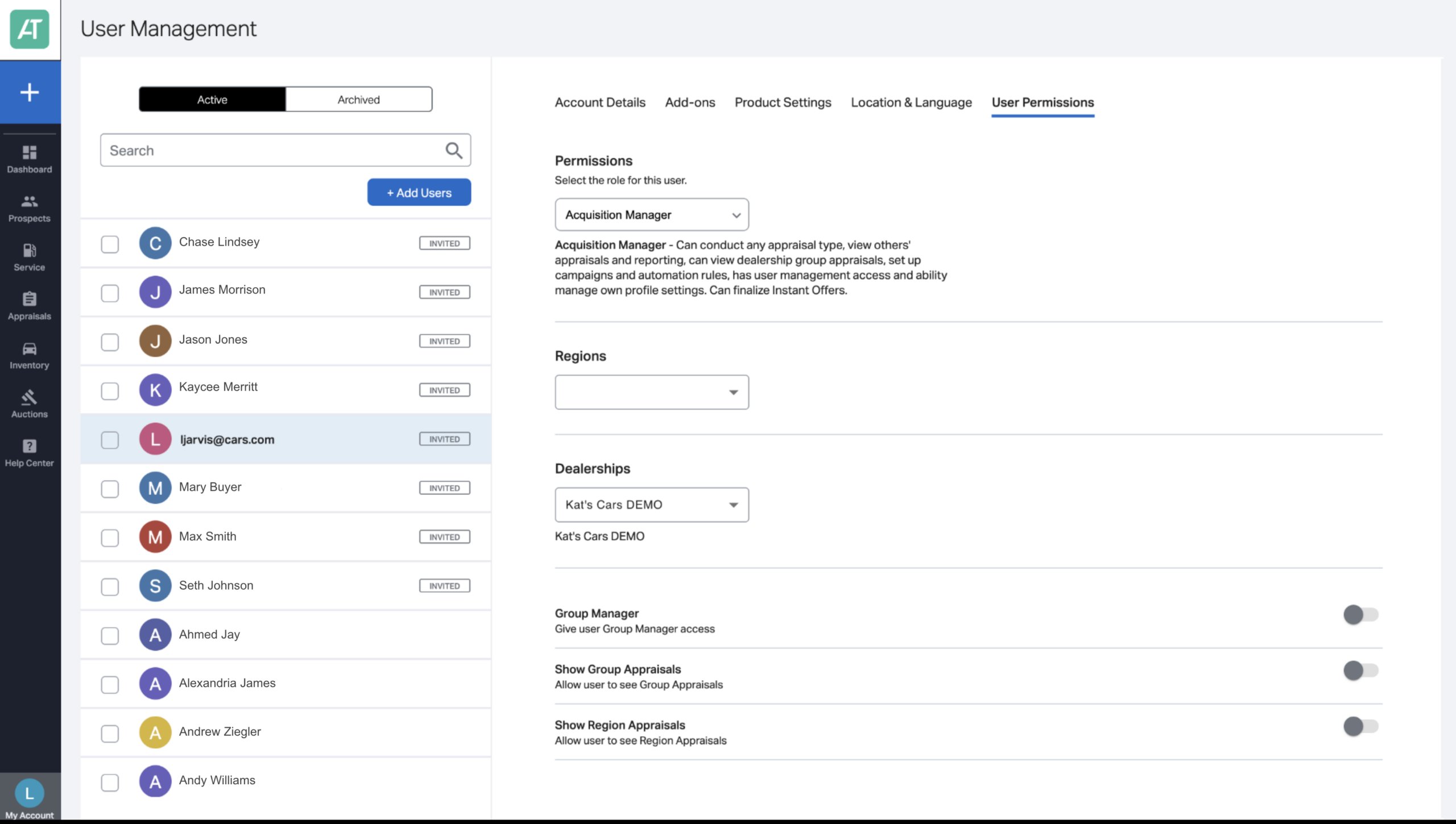Click the Add Users button
Screen dimensions: 1456x824
pyautogui.click(x=419, y=192)
